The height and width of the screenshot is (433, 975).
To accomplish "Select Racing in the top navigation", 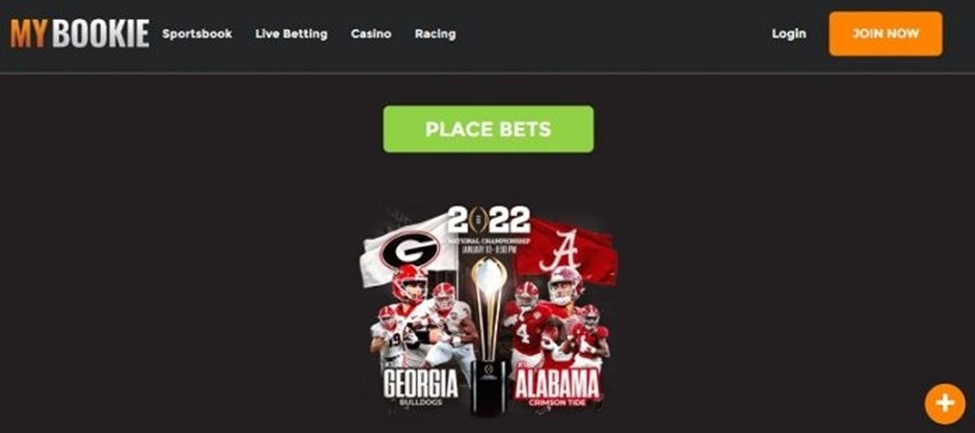I will click(435, 34).
